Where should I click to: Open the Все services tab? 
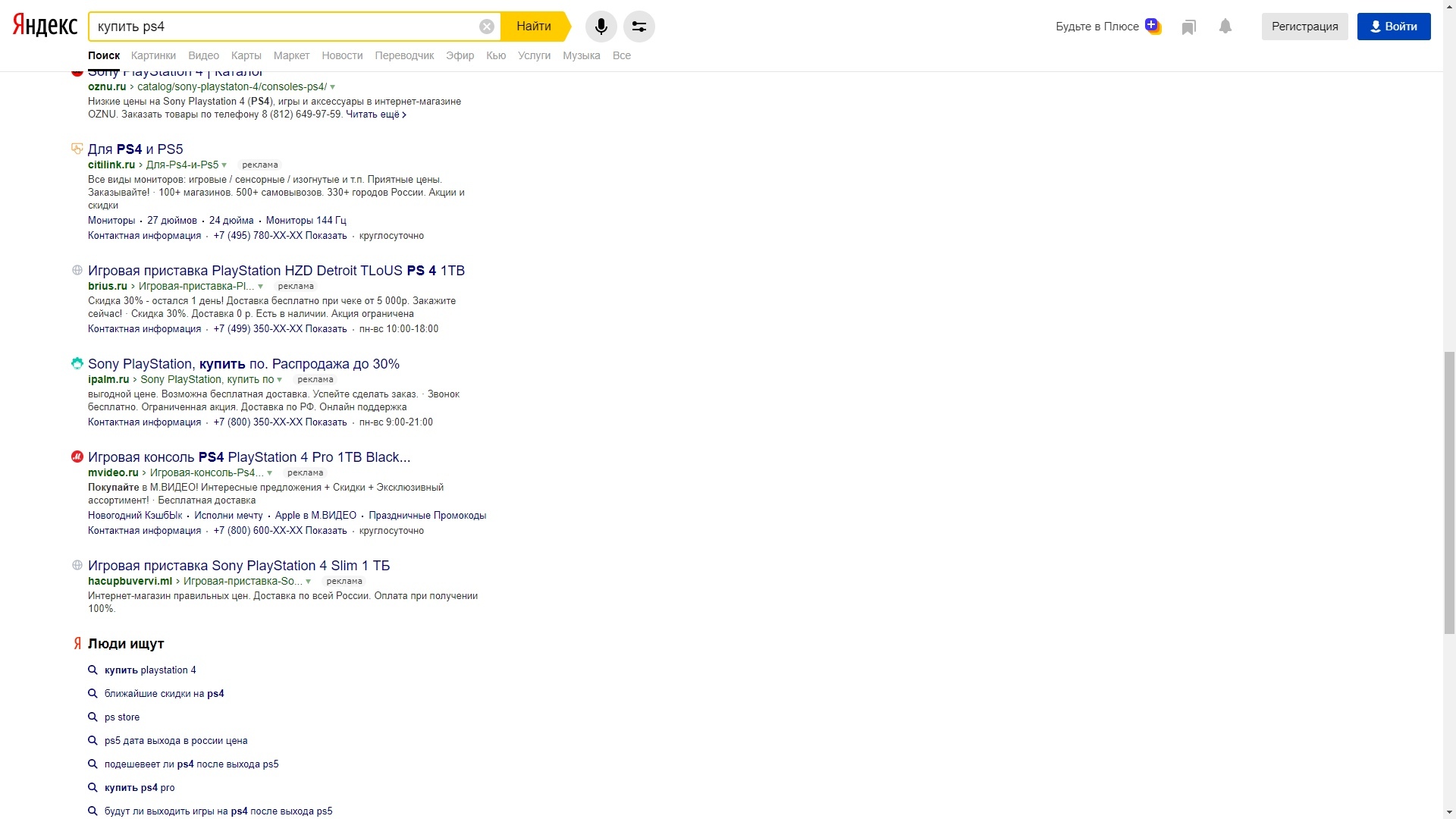pyautogui.click(x=621, y=55)
